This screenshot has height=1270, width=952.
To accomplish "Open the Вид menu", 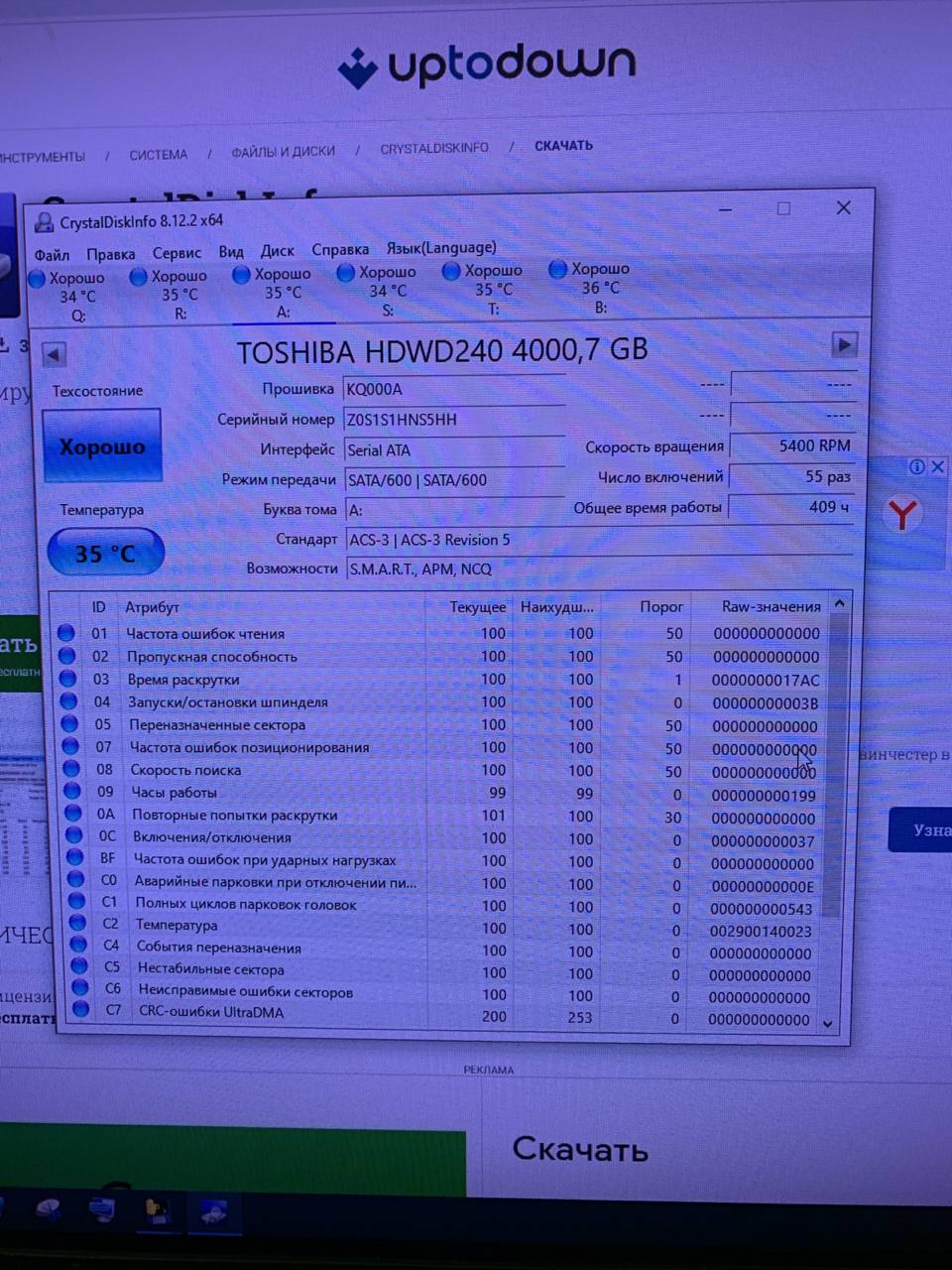I will point(231,252).
